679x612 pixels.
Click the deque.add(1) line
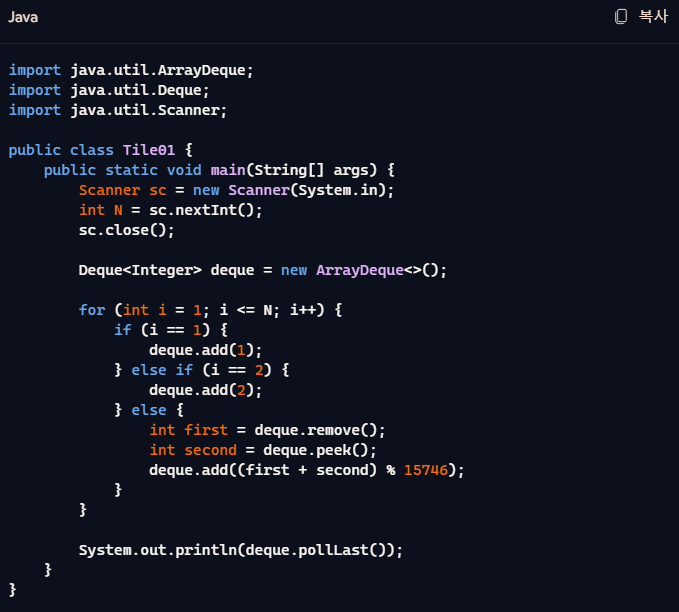[206, 350]
